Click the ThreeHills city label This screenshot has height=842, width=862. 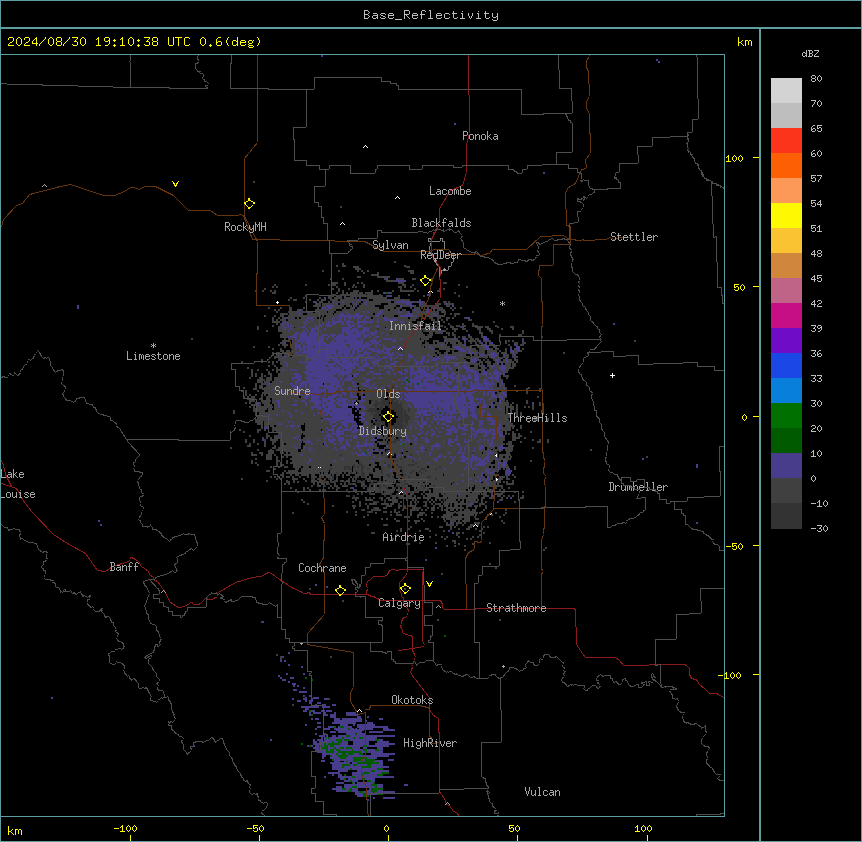[x=537, y=418]
